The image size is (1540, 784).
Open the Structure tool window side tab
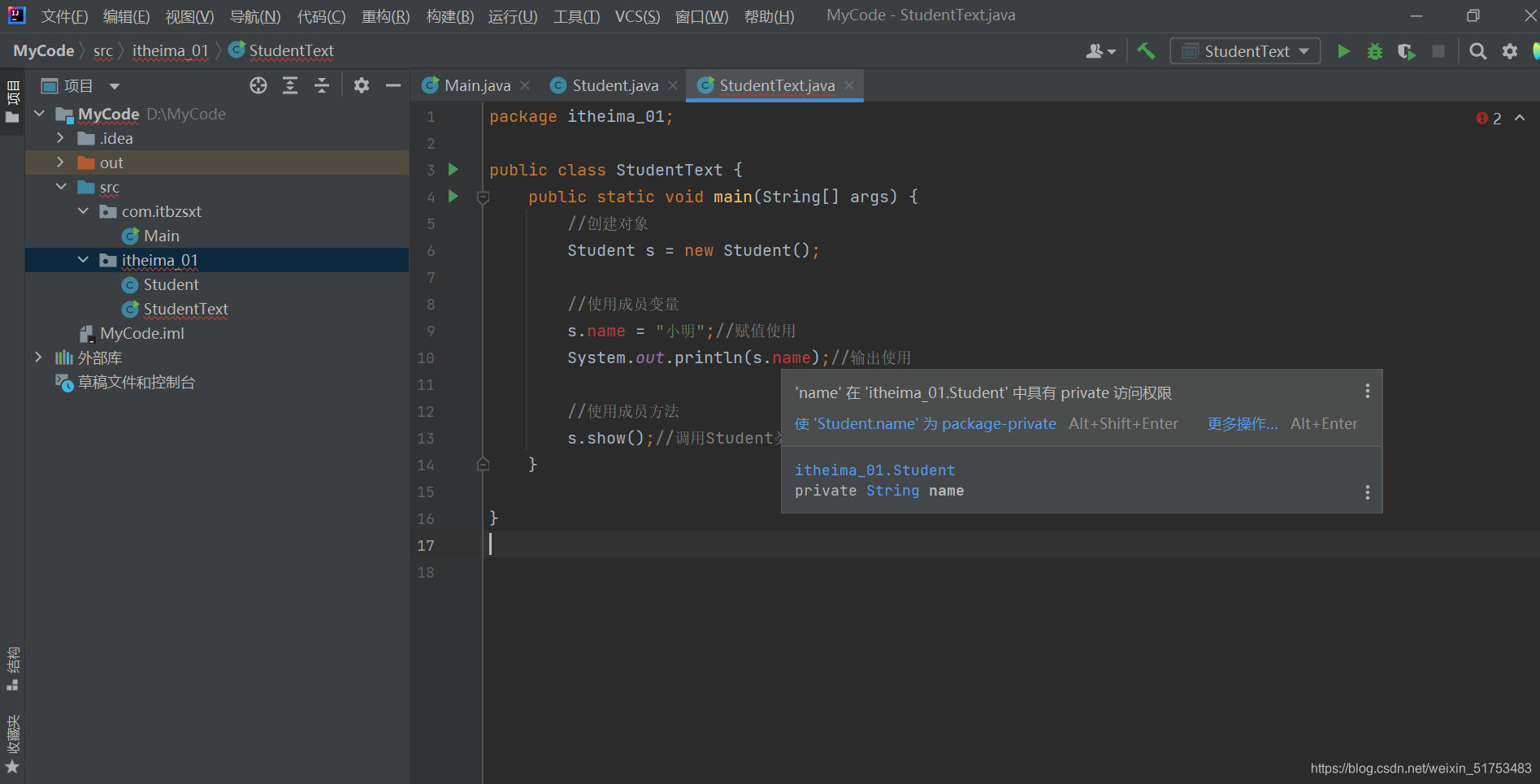point(12,669)
